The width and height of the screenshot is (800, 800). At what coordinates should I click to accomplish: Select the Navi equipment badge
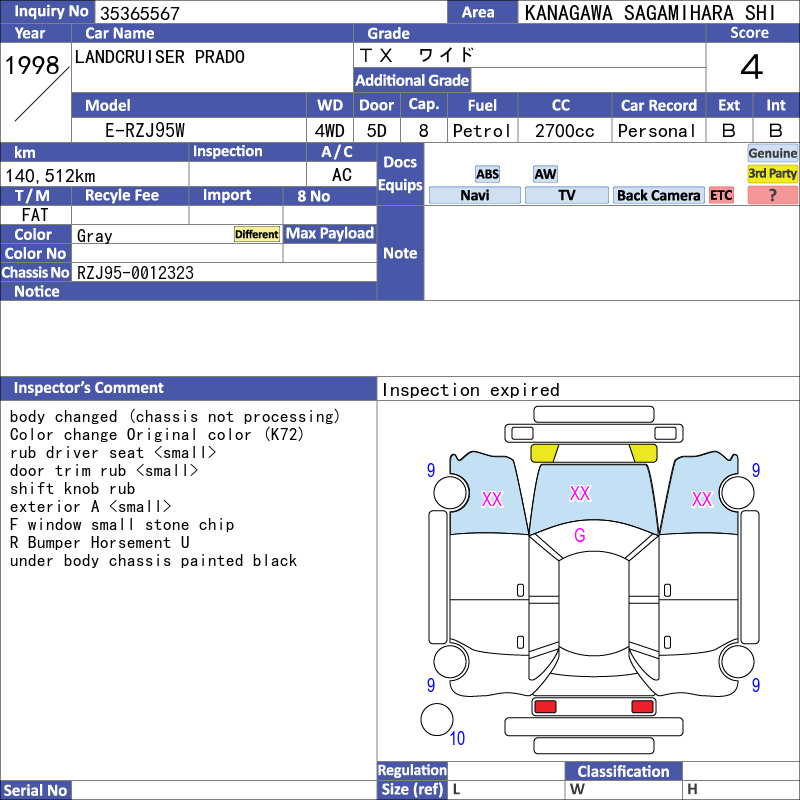pos(474,195)
